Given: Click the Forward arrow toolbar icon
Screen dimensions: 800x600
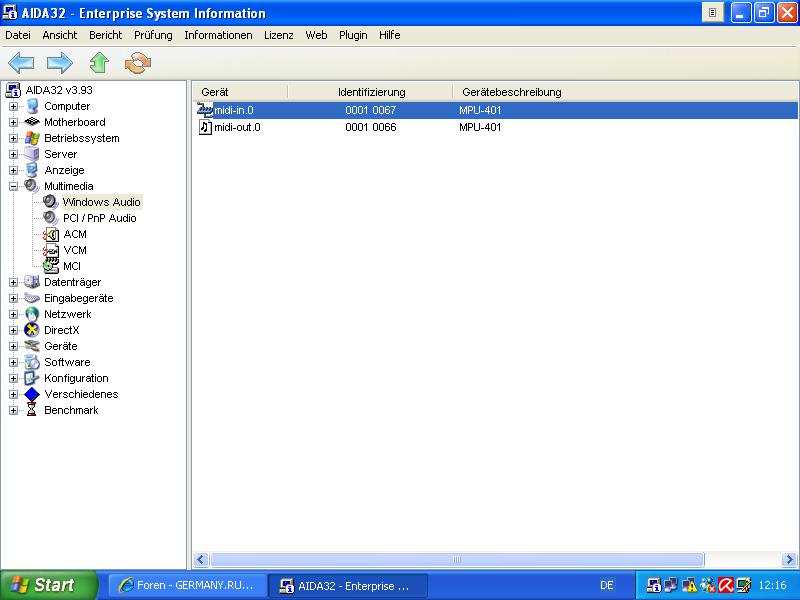Looking at the screenshot, I should [60, 63].
